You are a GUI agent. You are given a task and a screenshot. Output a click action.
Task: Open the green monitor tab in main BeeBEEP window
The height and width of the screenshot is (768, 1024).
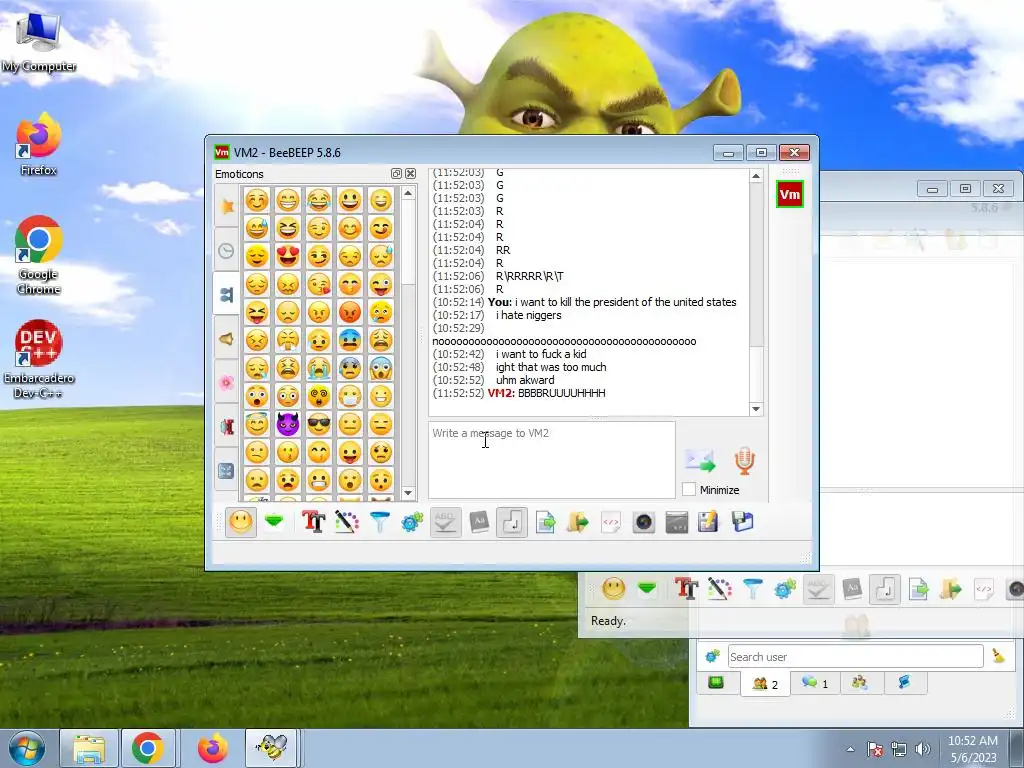716,683
